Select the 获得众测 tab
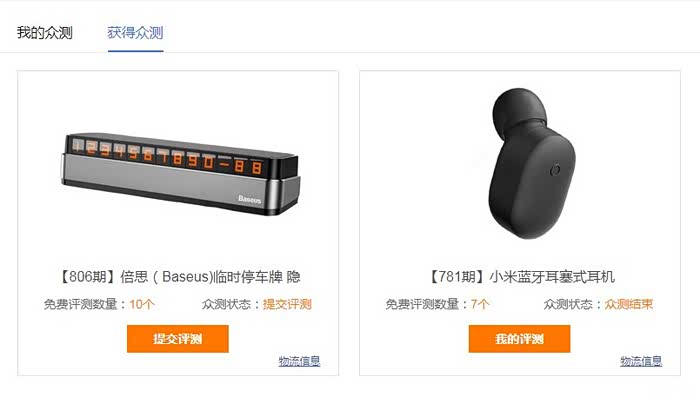The width and height of the screenshot is (700, 404). [135, 33]
